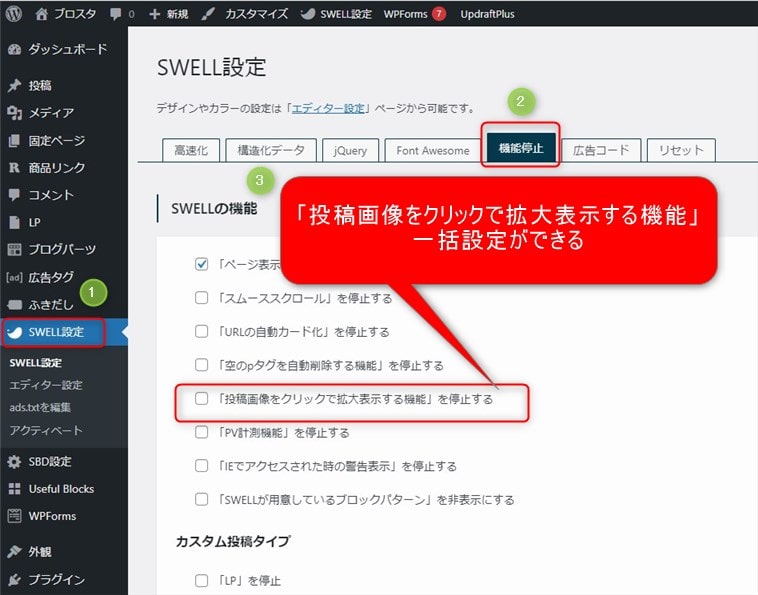Viewport: 758px width, 595px height.
Task: Click the ダッシュボード gauge icon
Action: pyautogui.click(x=15, y=49)
